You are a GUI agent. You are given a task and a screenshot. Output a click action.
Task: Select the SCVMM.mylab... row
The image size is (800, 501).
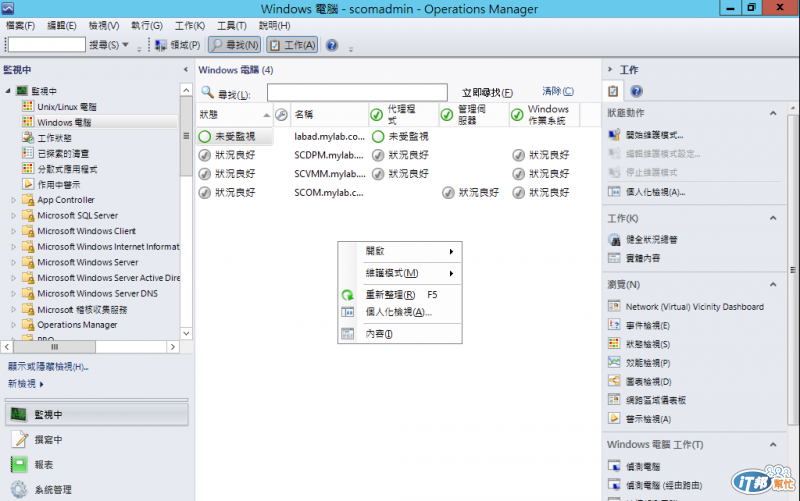(x=398, y=174)
